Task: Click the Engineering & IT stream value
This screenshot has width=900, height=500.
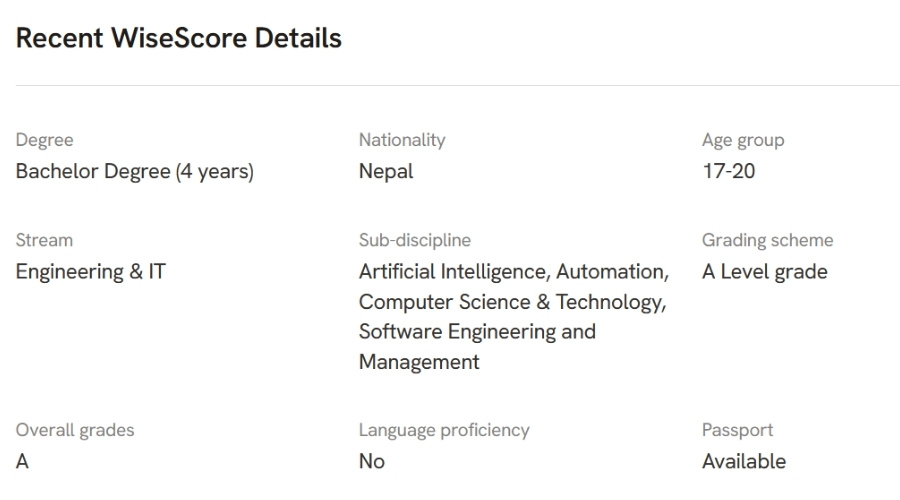Action: [x=90, y=271]
